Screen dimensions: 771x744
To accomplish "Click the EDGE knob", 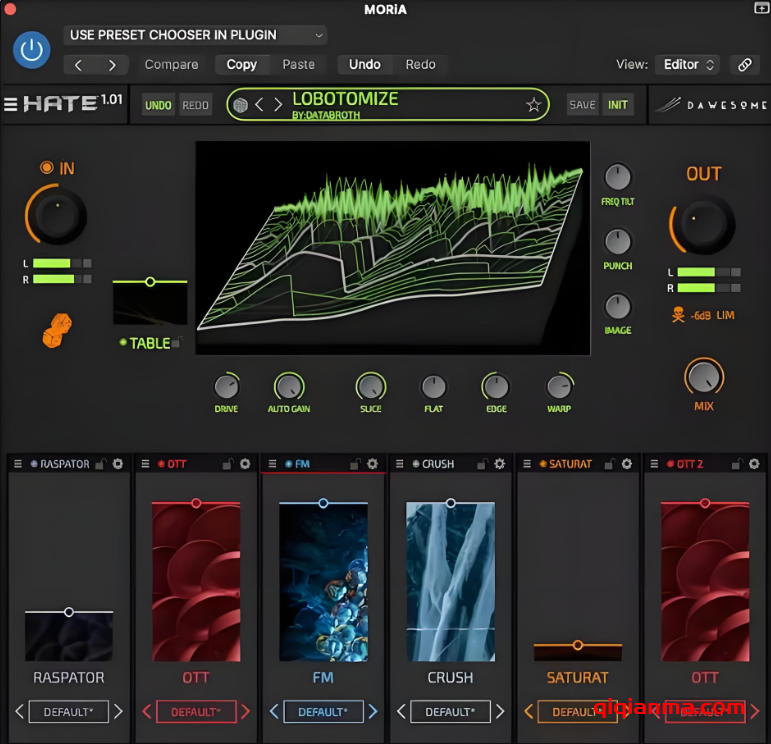I will coord(496,387).
